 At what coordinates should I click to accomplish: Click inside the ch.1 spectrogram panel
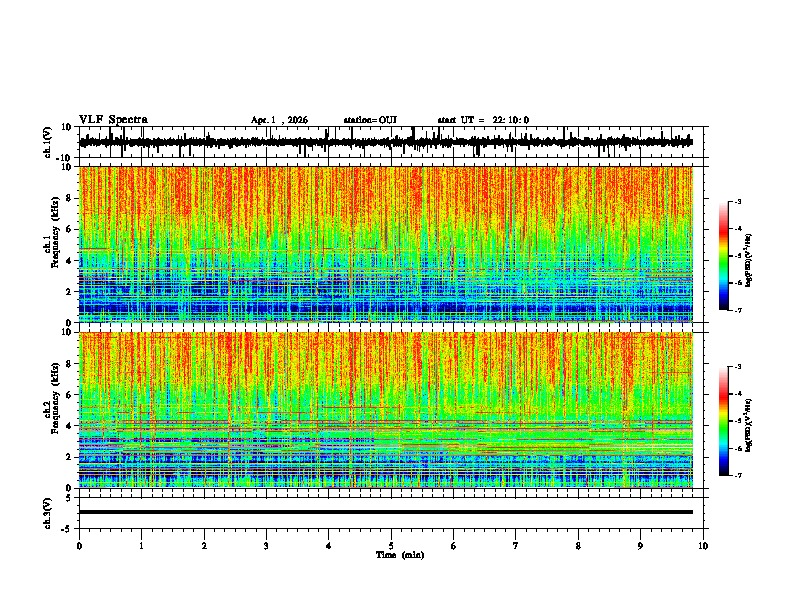pyautogui.click(x=386, y=244)
